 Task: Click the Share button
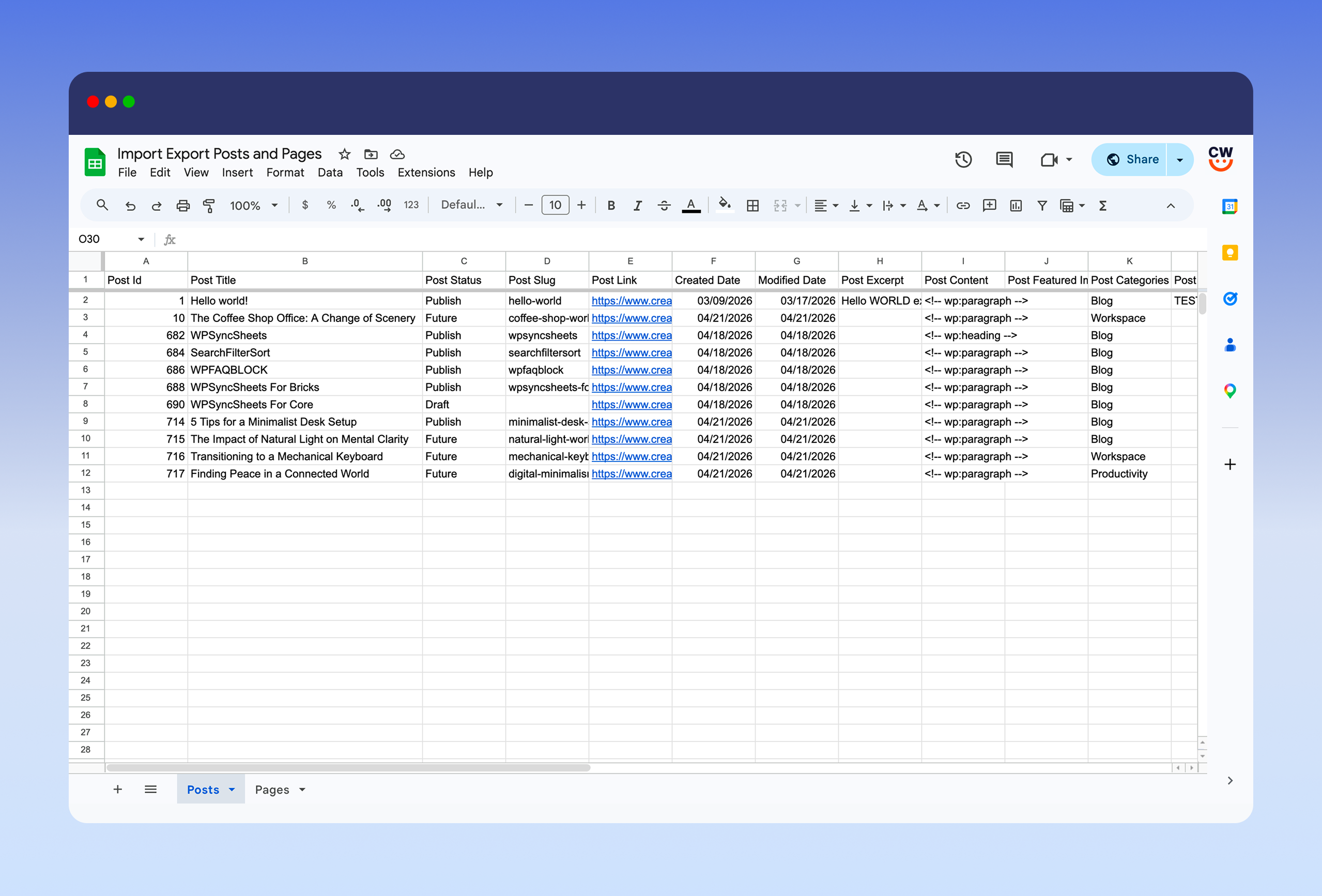(1129, 159)
